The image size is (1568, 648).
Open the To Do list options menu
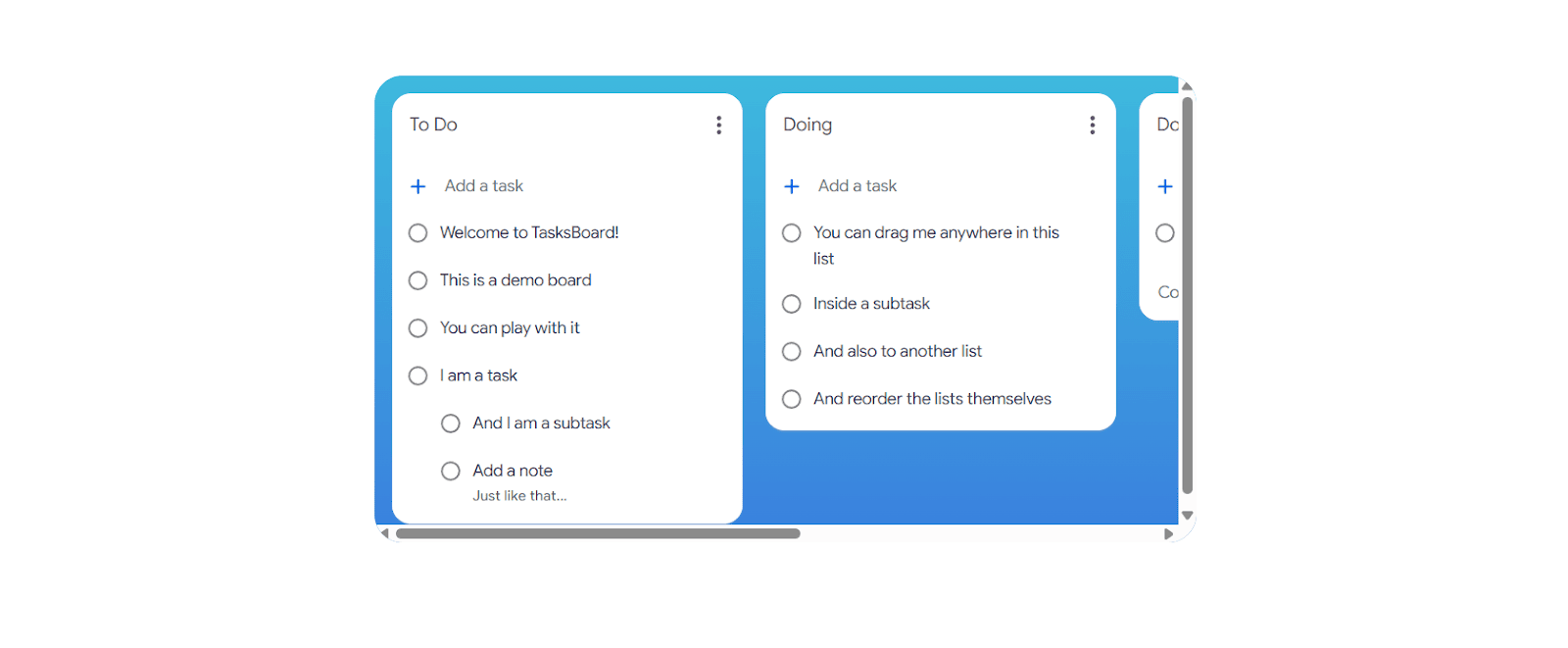tap(718, 125)
